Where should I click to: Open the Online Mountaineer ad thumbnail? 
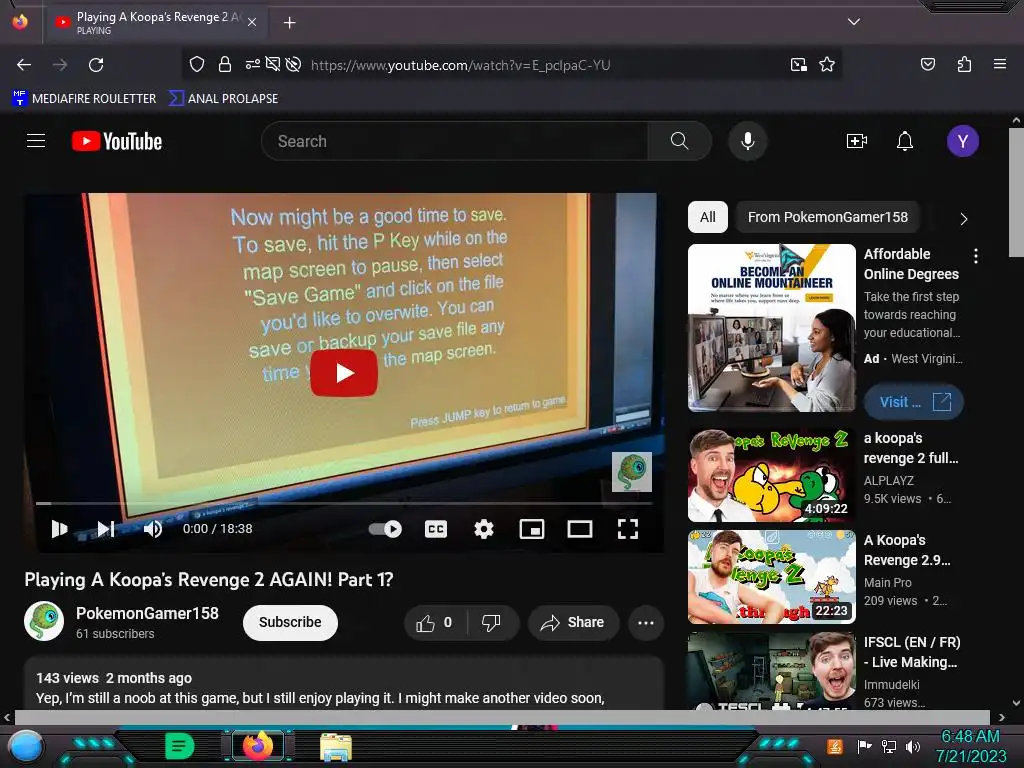coord(771,328)
